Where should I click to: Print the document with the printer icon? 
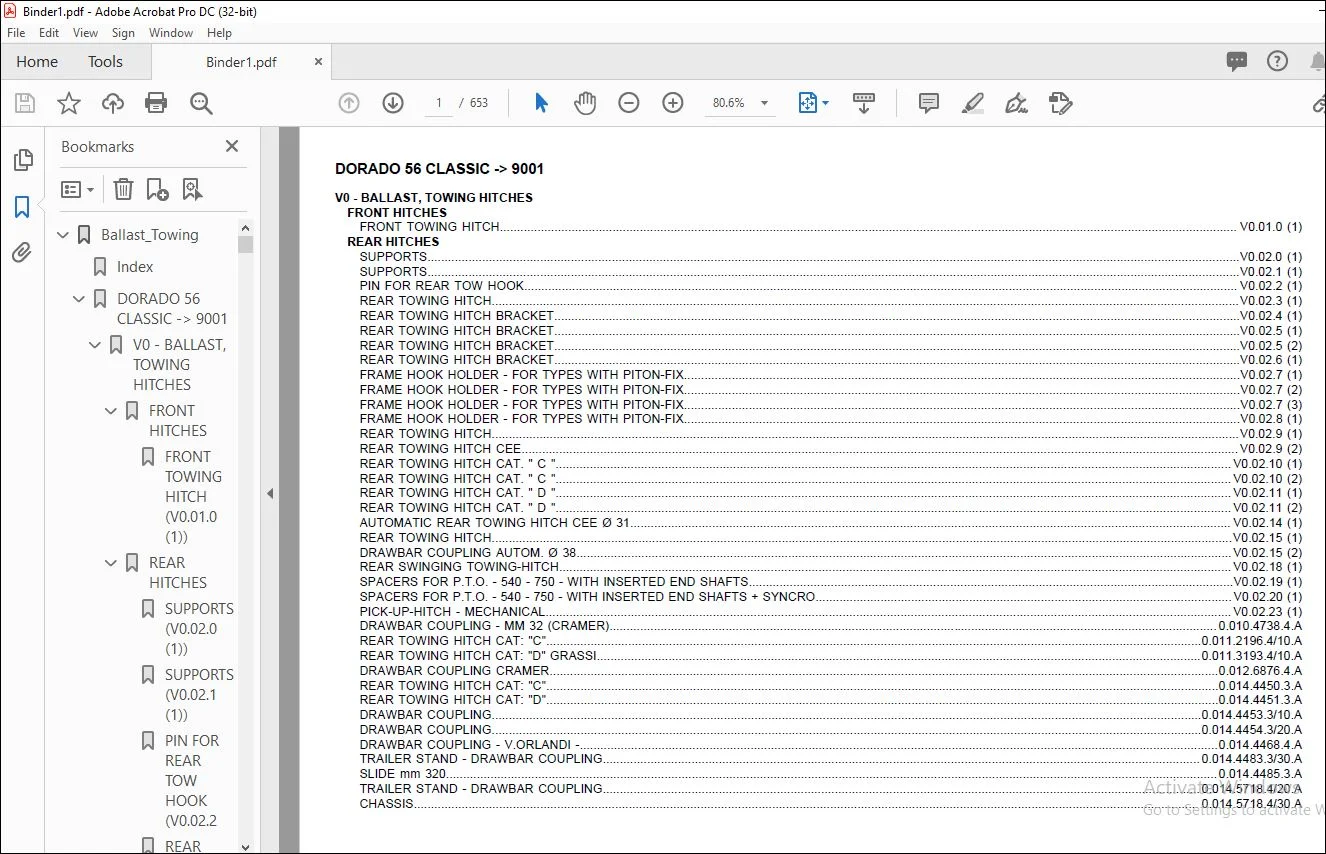click(x=156, y=103)
